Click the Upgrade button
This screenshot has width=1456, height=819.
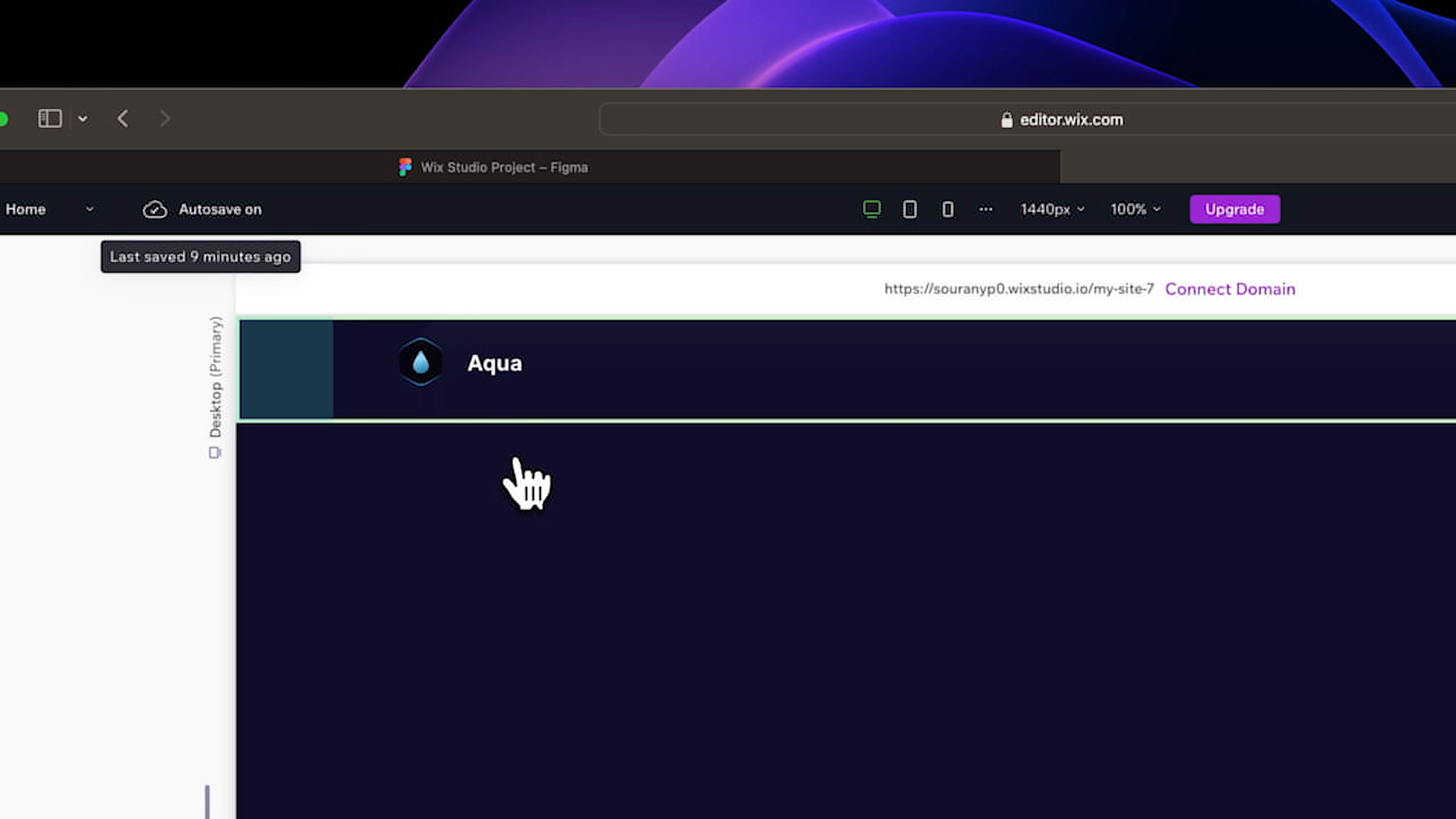point(1235,209)
